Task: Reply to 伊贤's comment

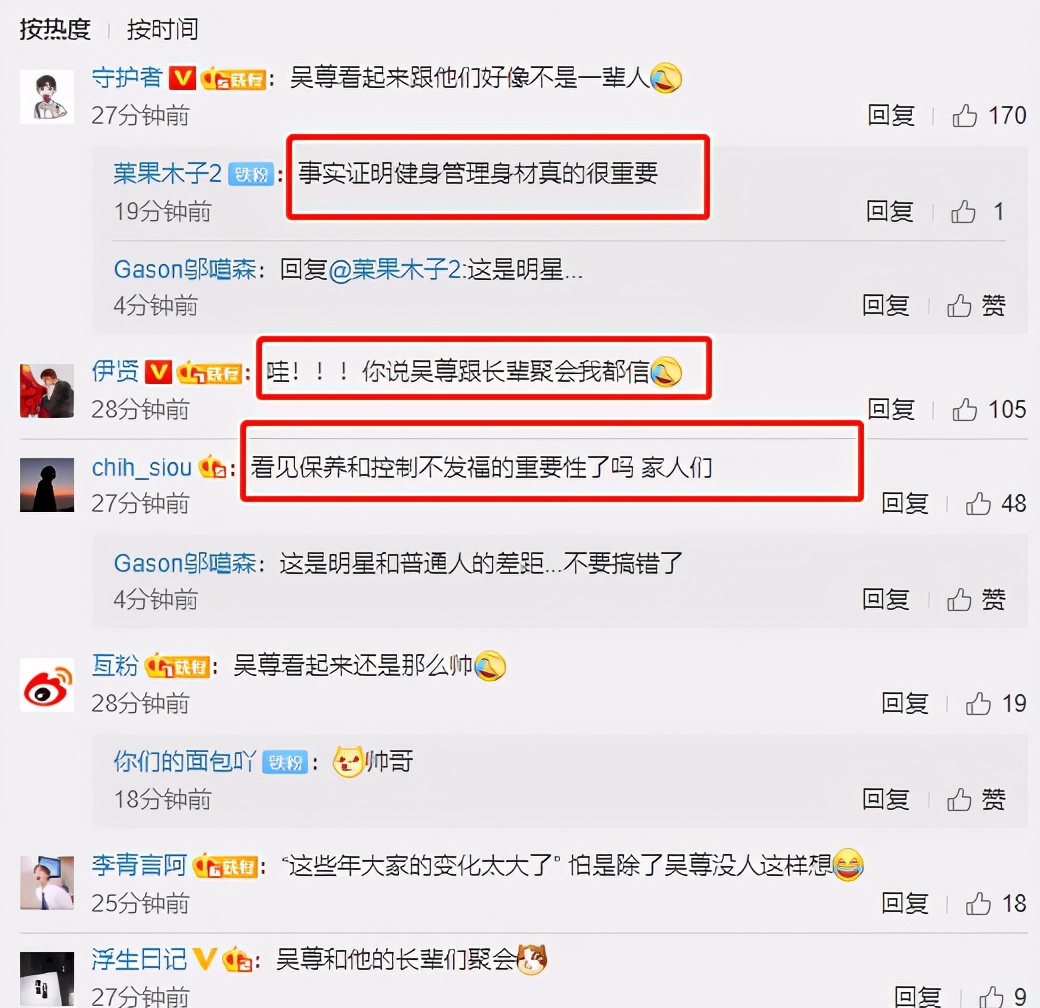Action: 891,409
